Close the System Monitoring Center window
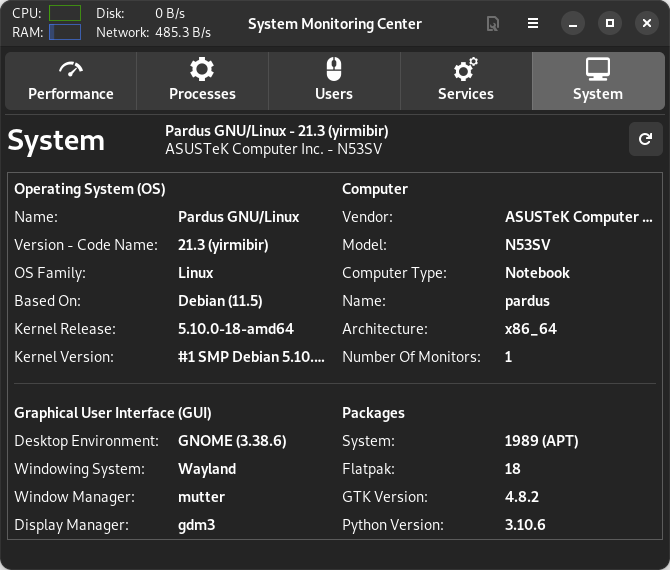This screenshot has width=670, height=570. pyautogui.click(x=647, y=23)
